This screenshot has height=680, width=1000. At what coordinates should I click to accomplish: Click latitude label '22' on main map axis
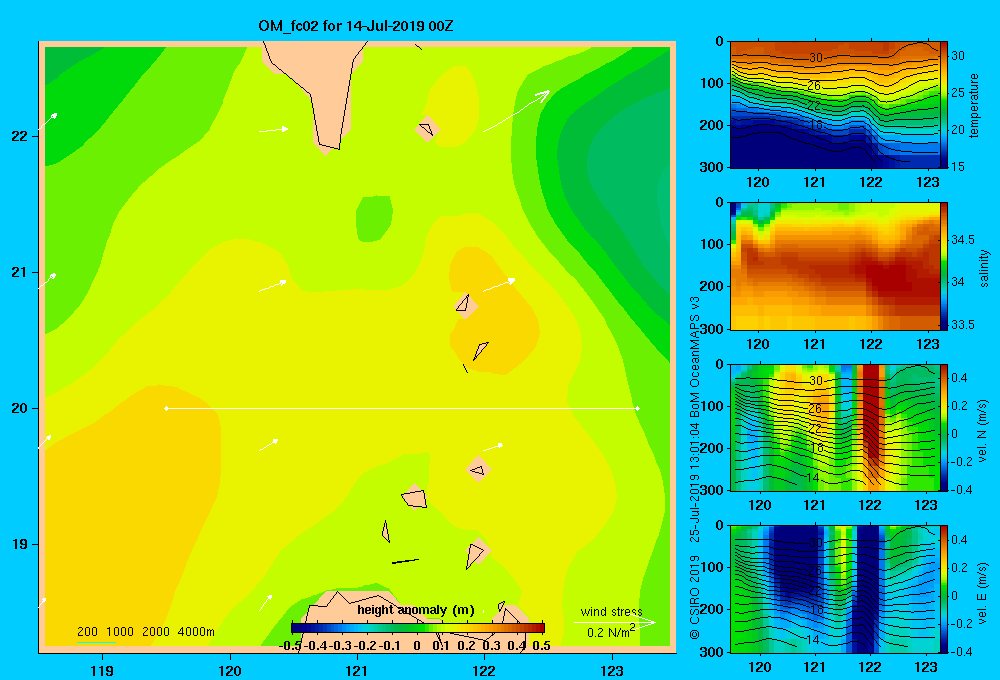click(x=20, y=137)
